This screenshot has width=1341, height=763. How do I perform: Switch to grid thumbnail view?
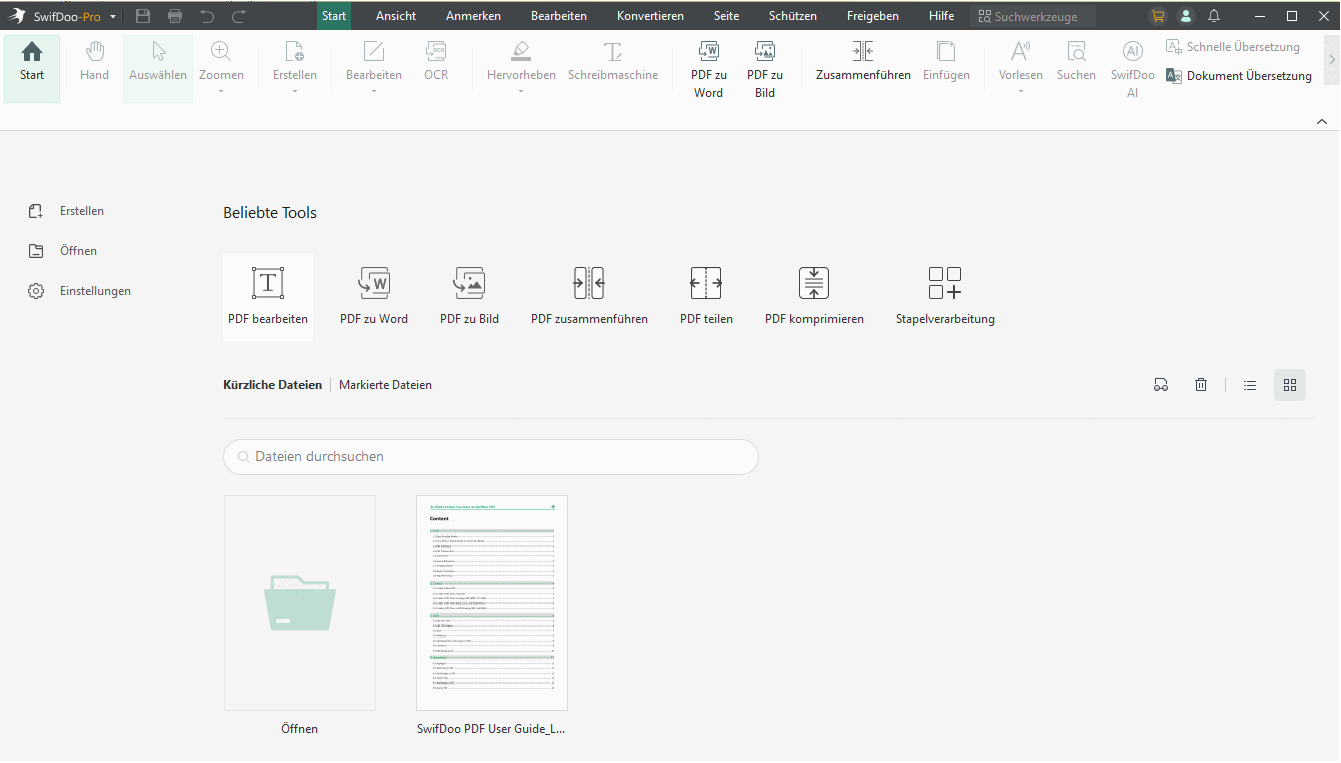(x=1290, y=385)
